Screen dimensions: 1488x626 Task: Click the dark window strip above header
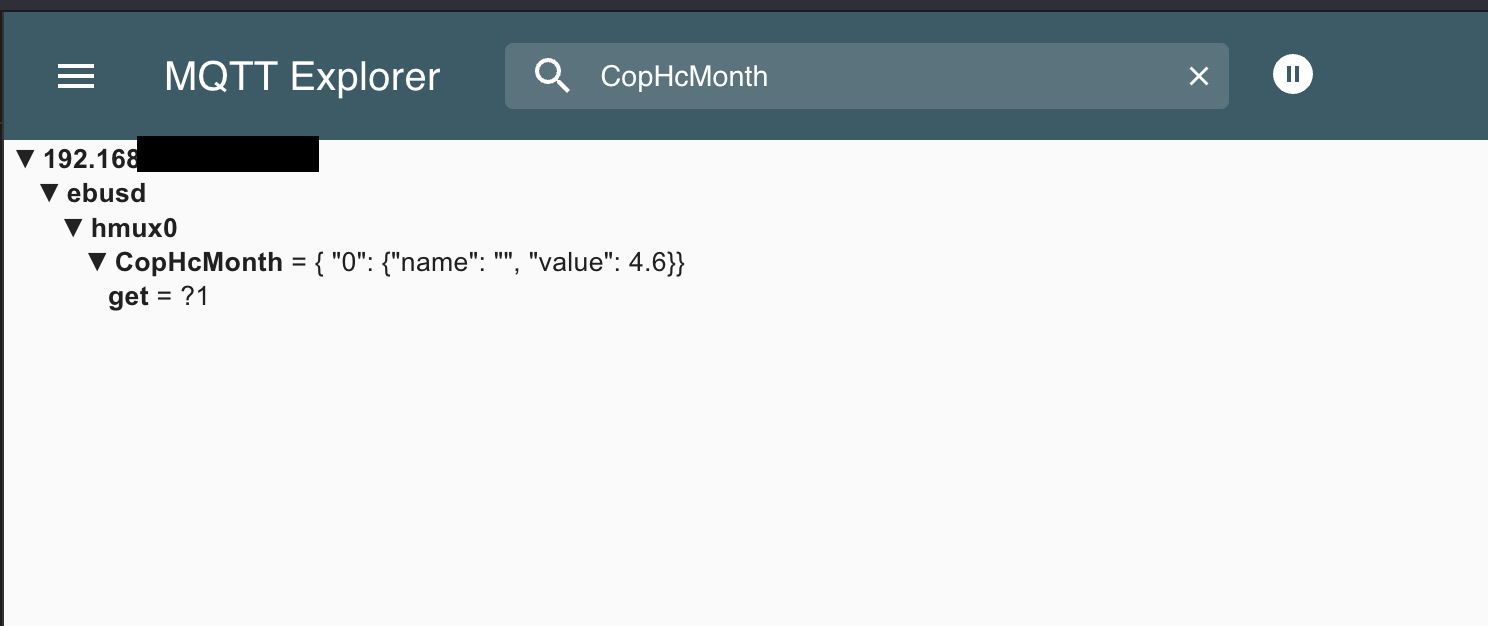click(x=744, y=5)
